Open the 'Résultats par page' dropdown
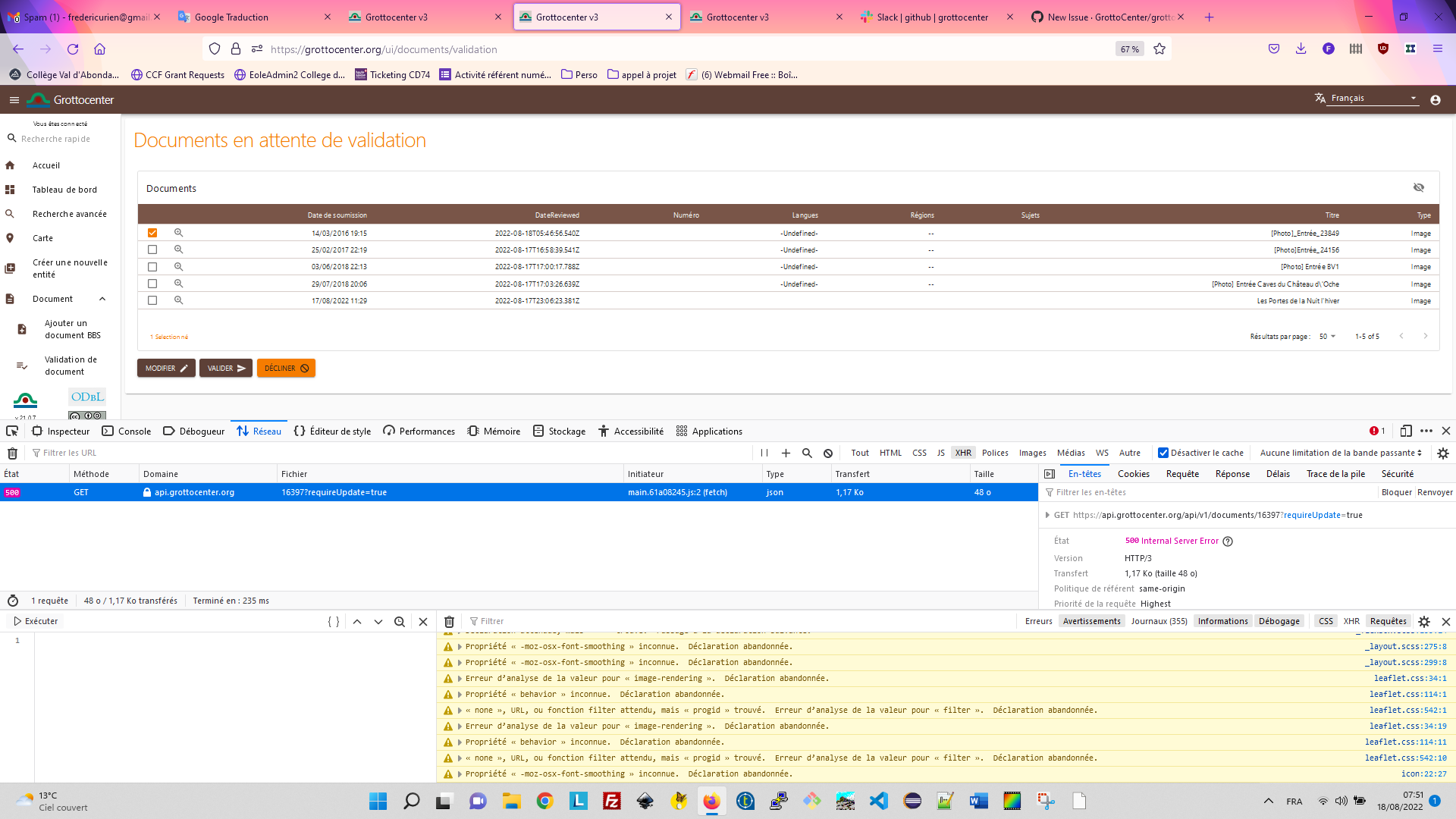The width and height of the screenshot is (1456, 819). (x=1326, y=336)
